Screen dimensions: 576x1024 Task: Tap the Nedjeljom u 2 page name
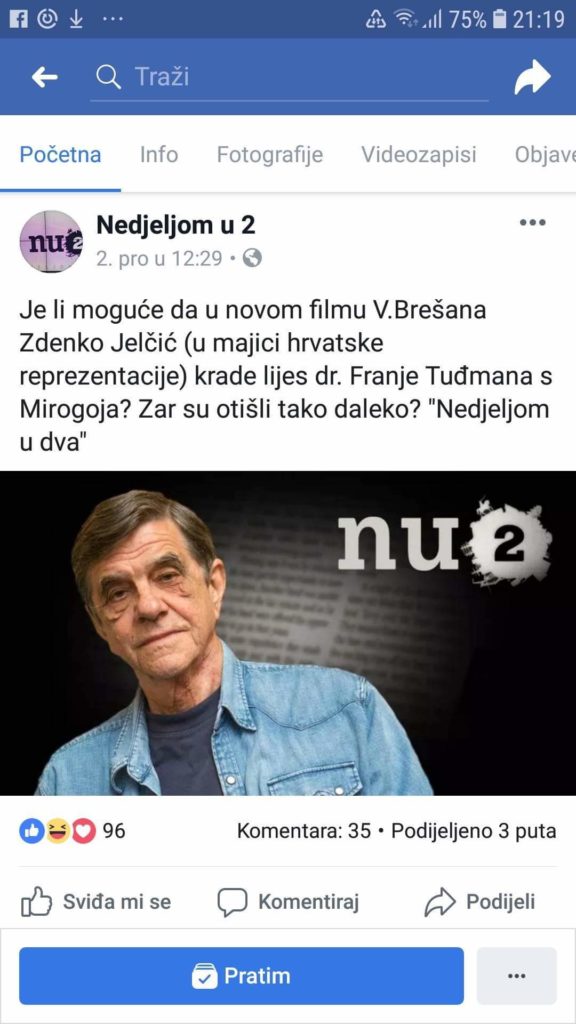176,225
